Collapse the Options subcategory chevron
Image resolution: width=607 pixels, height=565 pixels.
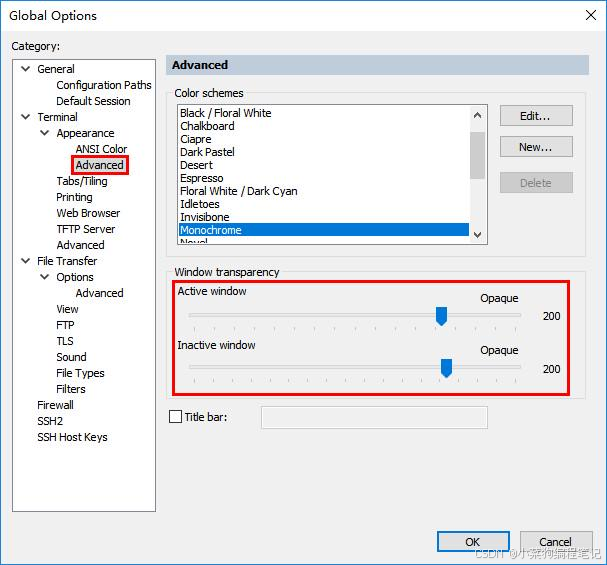click(x=45, y=277)
